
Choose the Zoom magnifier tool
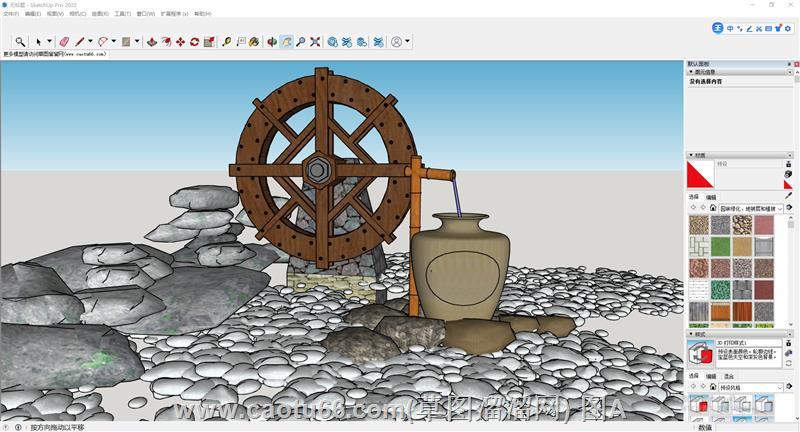coord(301,42)
